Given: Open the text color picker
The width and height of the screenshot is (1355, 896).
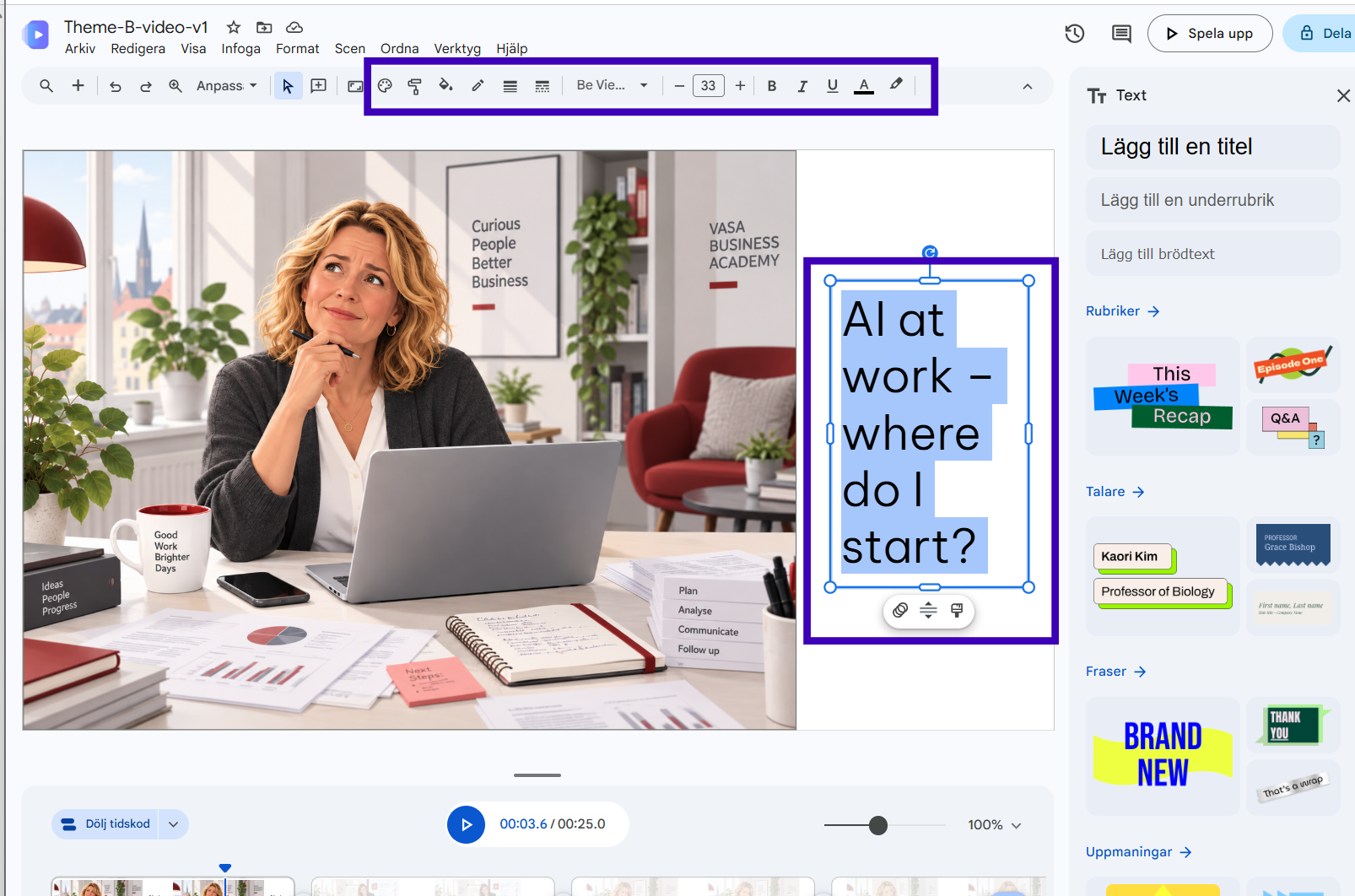Looking at the screenshot, I should point(864,86).
